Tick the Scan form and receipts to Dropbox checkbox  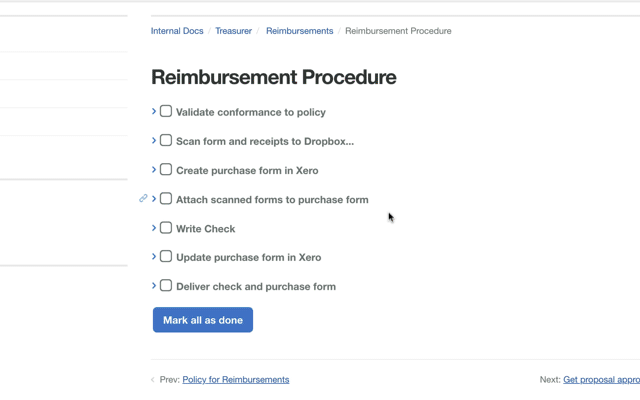(166, 140)
